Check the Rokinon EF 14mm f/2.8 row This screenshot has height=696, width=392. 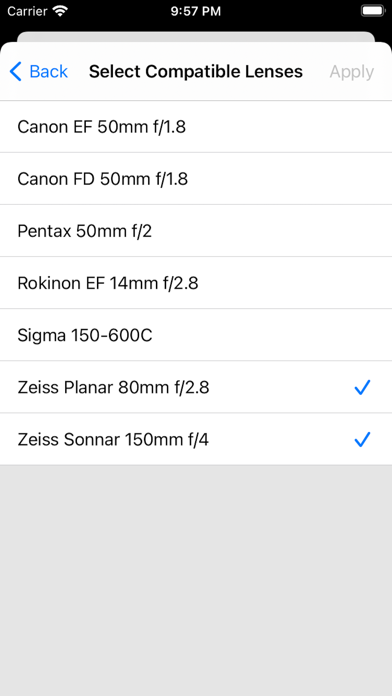point(196,283)
